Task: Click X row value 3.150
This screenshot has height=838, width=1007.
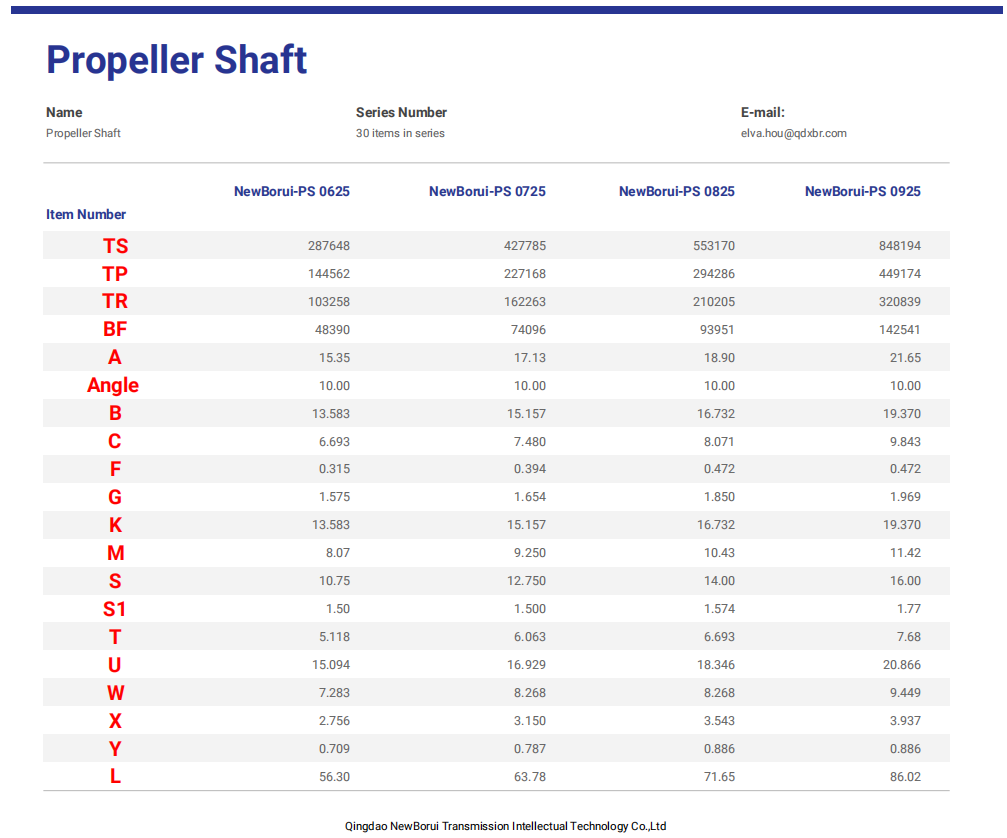Action: [x=530, y=721]
